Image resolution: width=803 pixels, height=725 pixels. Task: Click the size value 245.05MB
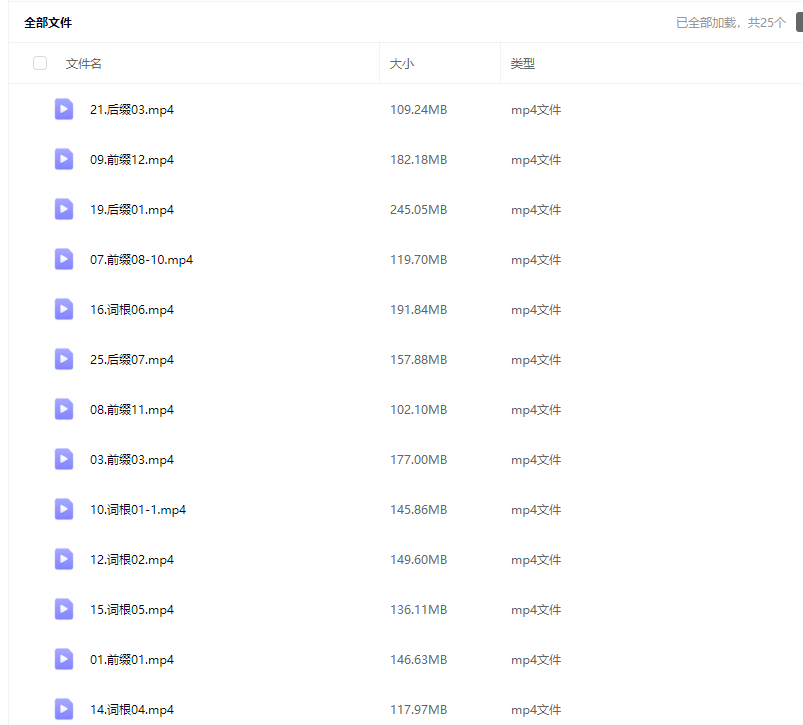pos(418,210)
